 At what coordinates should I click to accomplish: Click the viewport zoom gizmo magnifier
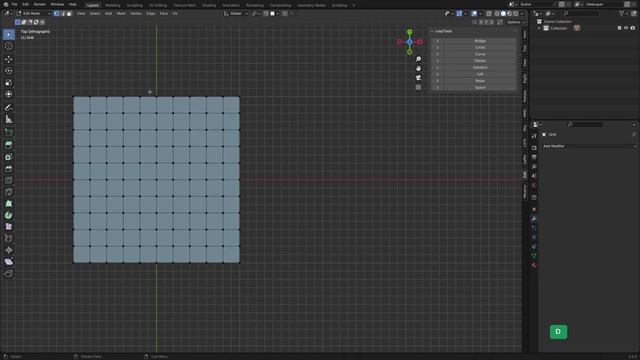pos(418,59)
